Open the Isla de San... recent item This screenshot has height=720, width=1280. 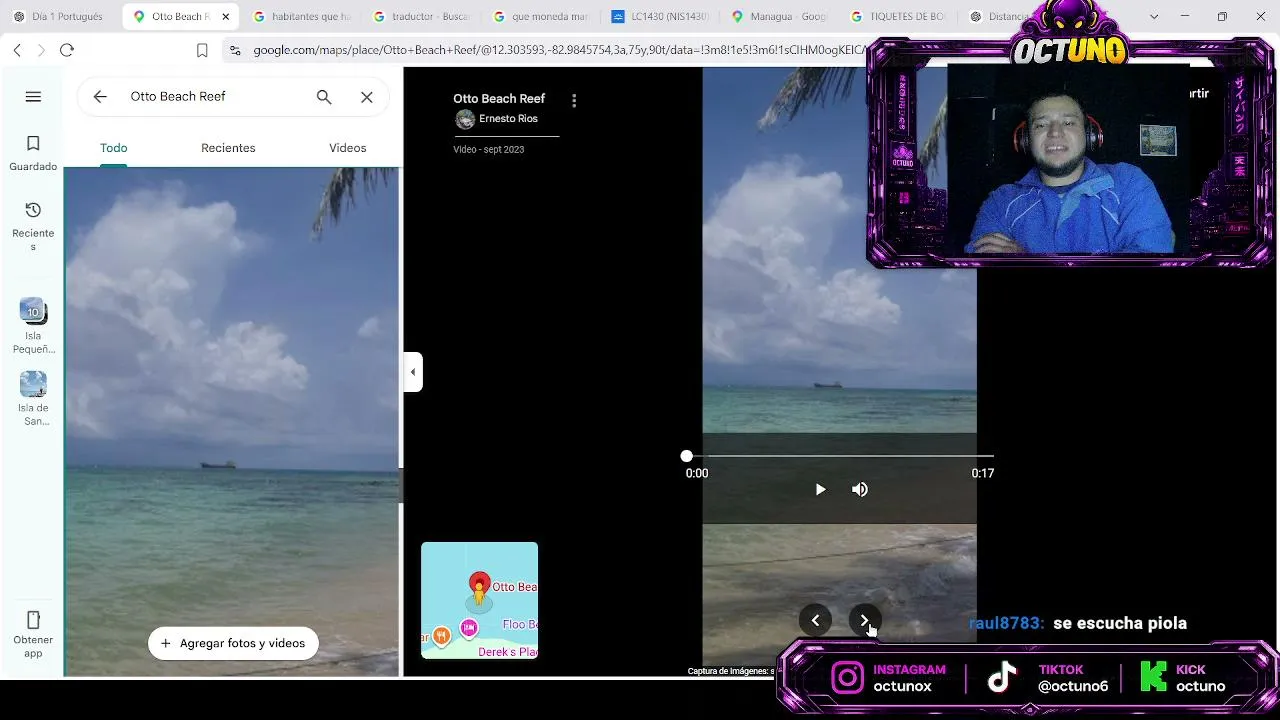(x=33, y=399)
